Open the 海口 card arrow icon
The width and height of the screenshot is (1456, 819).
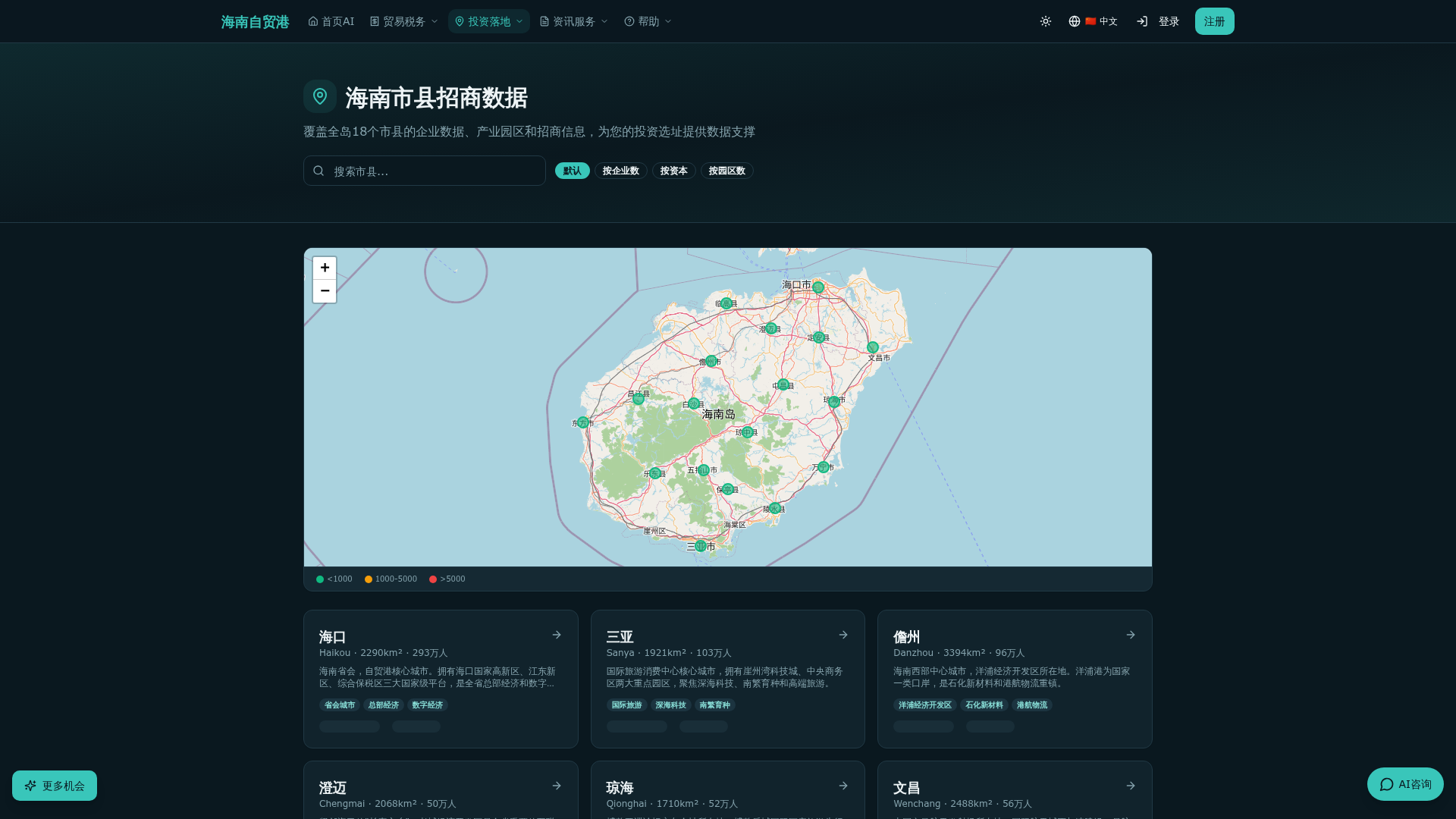pos(557,635)
